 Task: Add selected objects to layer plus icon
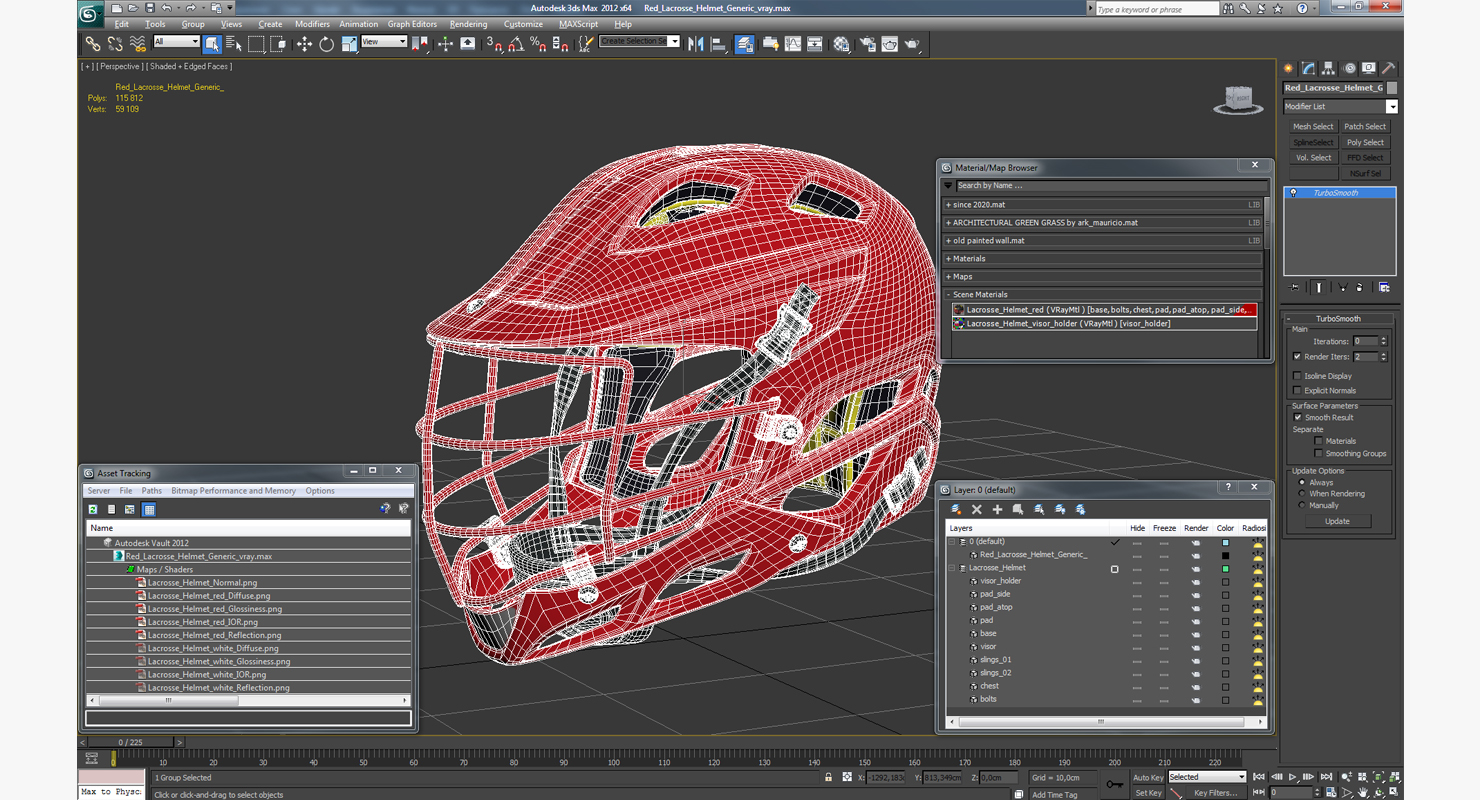coord(997,509)
